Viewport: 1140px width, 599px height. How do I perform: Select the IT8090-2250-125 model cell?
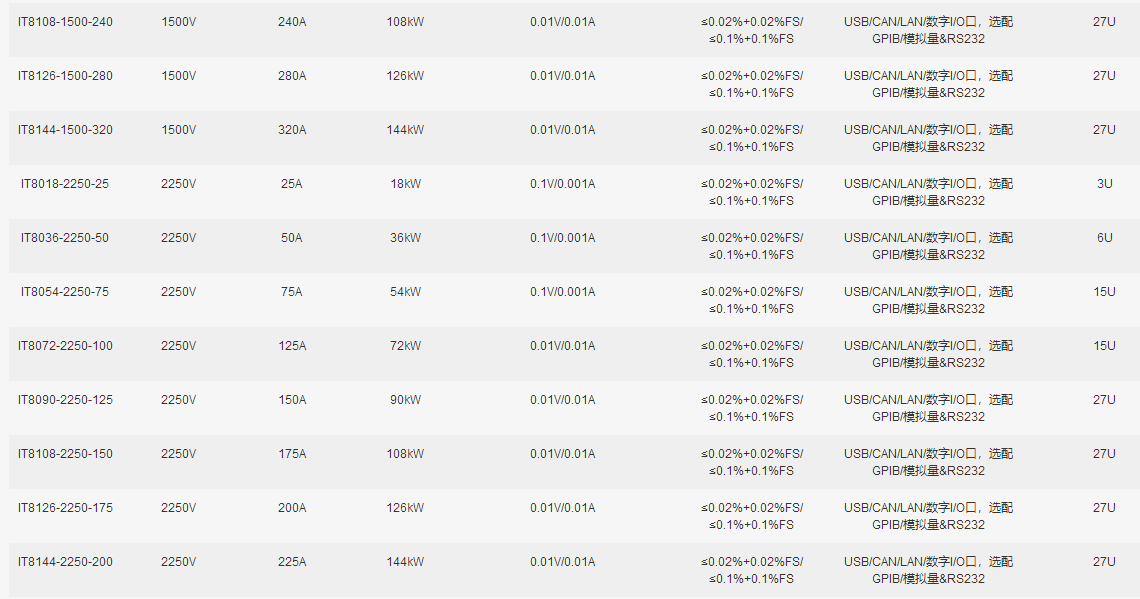point(65,400)
